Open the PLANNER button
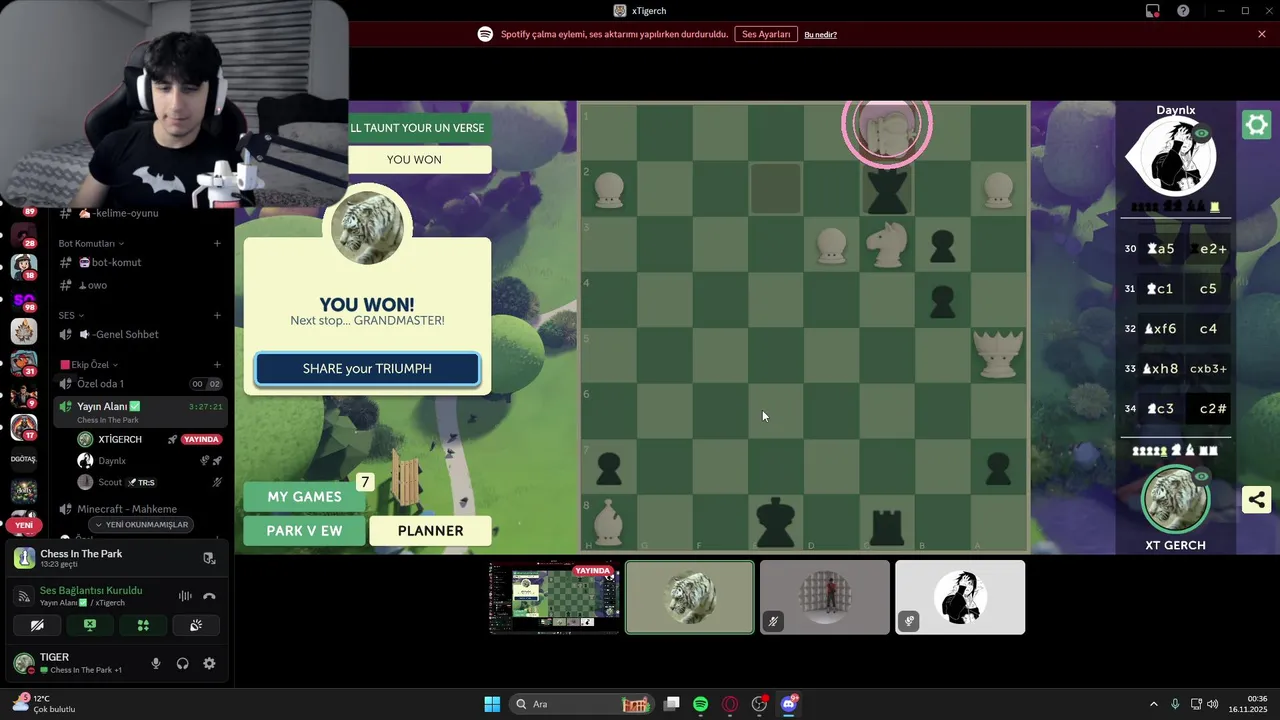The image size is (1280, 720). (430, 531)
